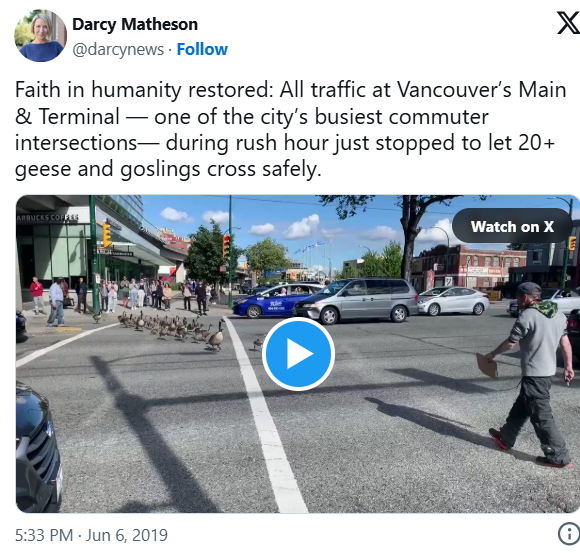Screen dimensions: 580x553
Task: Click the white sedan in the video
Action: 454,300
